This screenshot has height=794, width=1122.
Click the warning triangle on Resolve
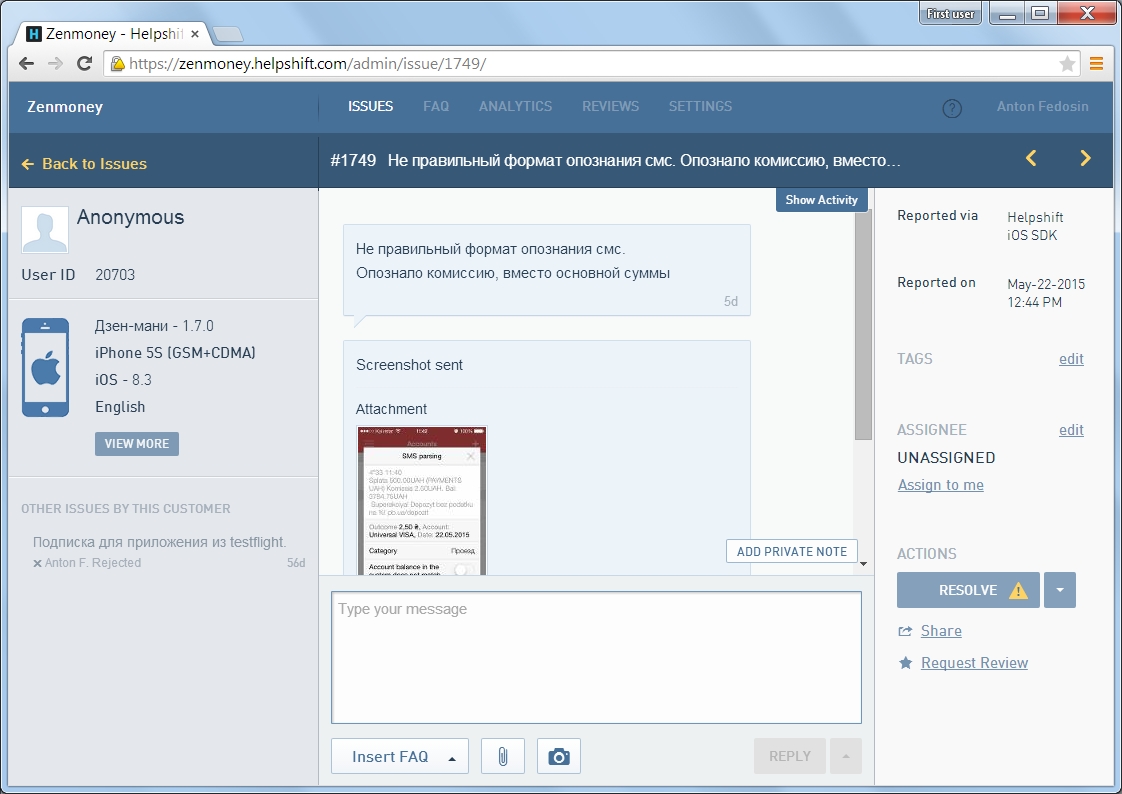tap(1018, 590)
